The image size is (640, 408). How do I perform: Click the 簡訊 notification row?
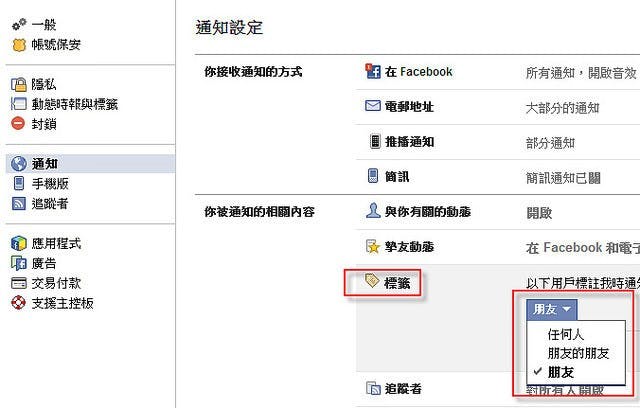[x=396, y=177]
